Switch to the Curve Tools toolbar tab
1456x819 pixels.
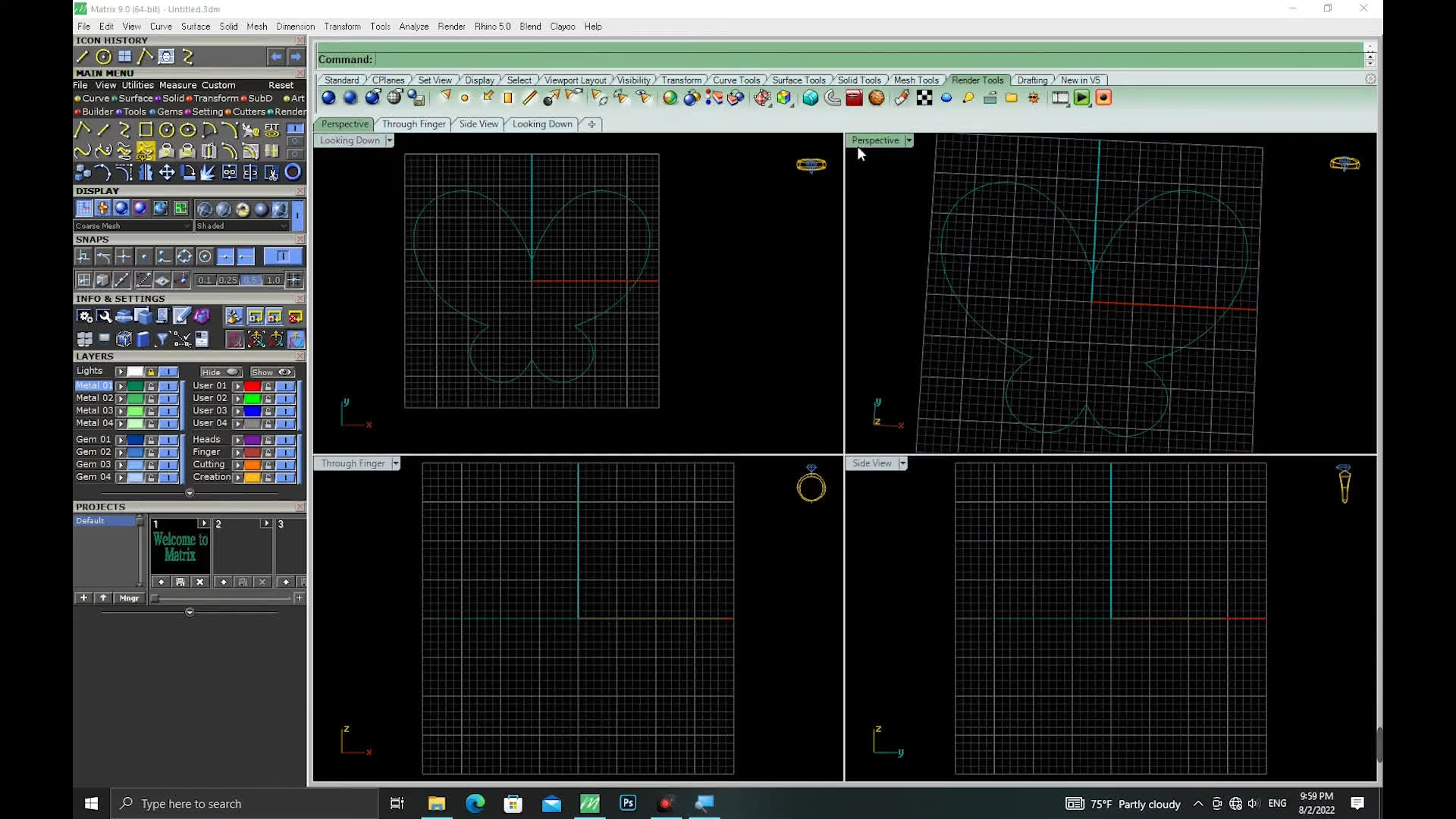[736, 80]
